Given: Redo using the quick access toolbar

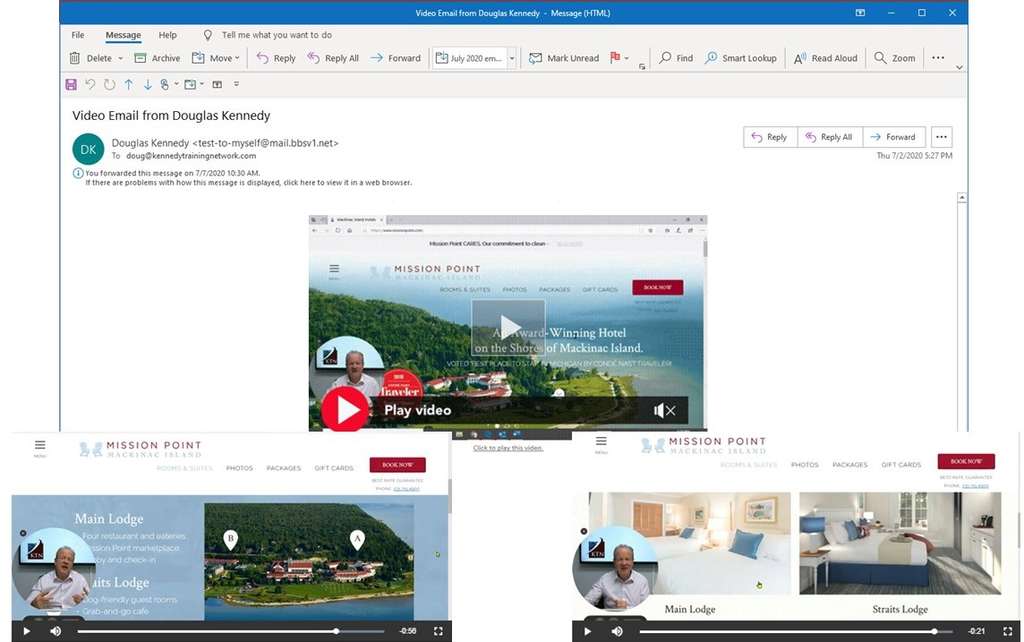Looking at the screenshot, I should [x=110, y=84].
